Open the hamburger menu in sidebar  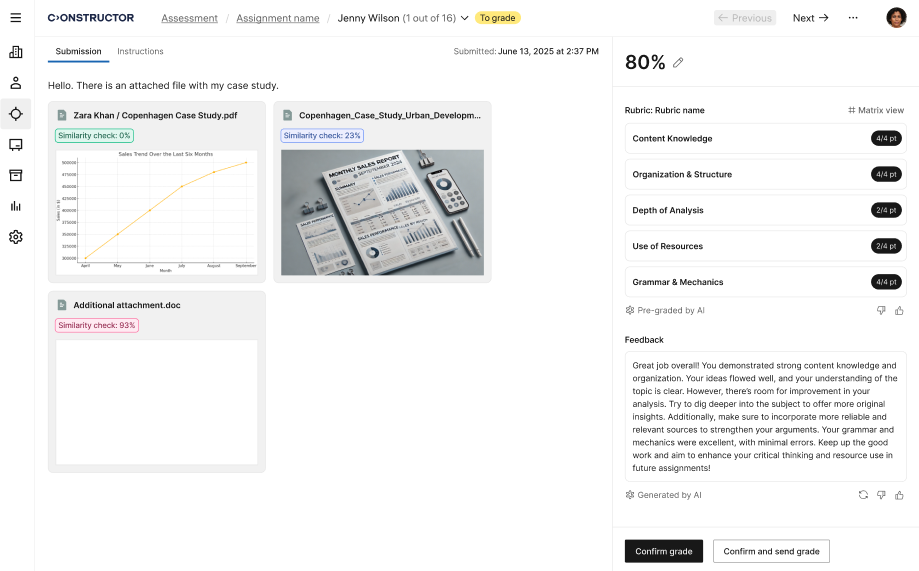pos(15,18)
